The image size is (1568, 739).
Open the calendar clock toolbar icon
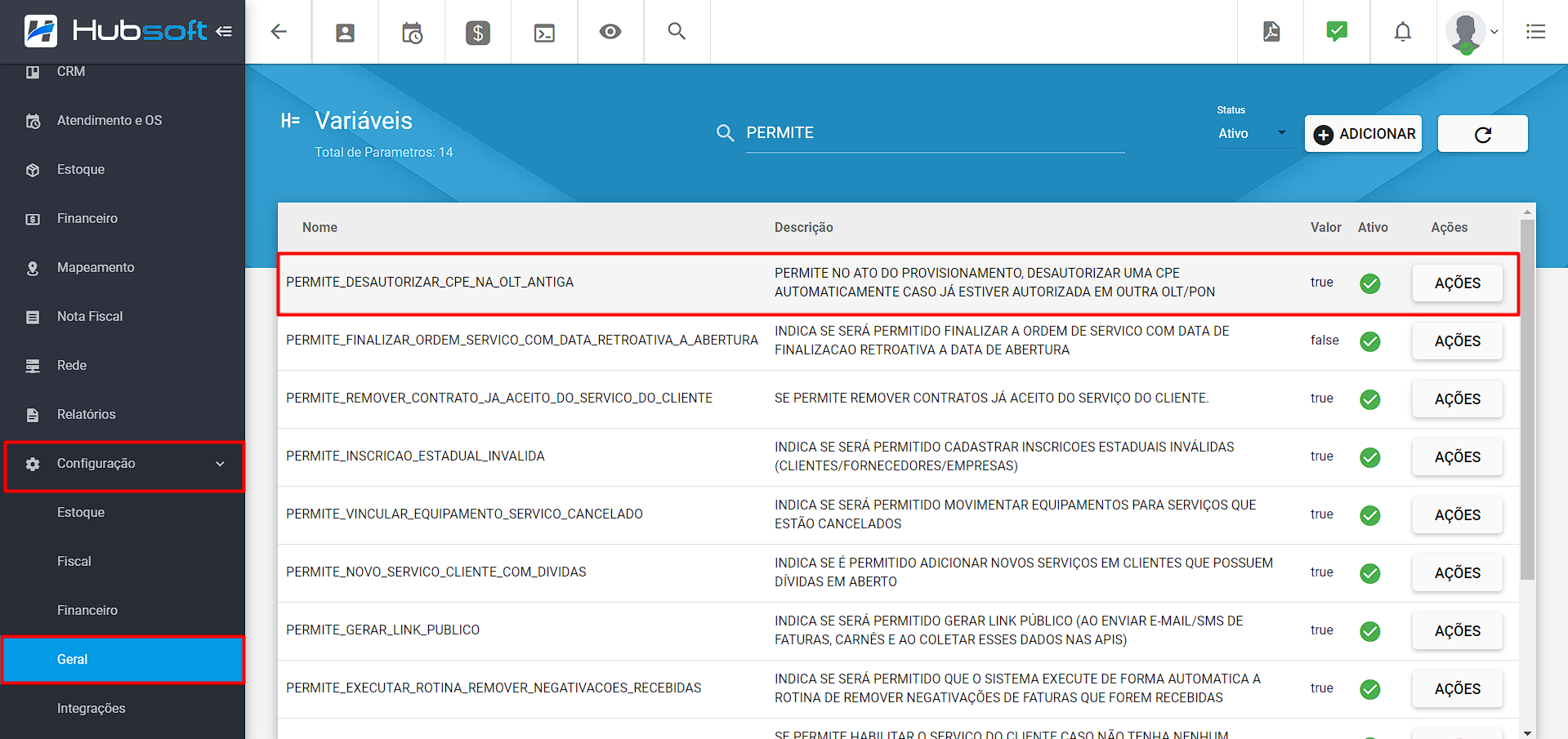click(x=412, y=32)
